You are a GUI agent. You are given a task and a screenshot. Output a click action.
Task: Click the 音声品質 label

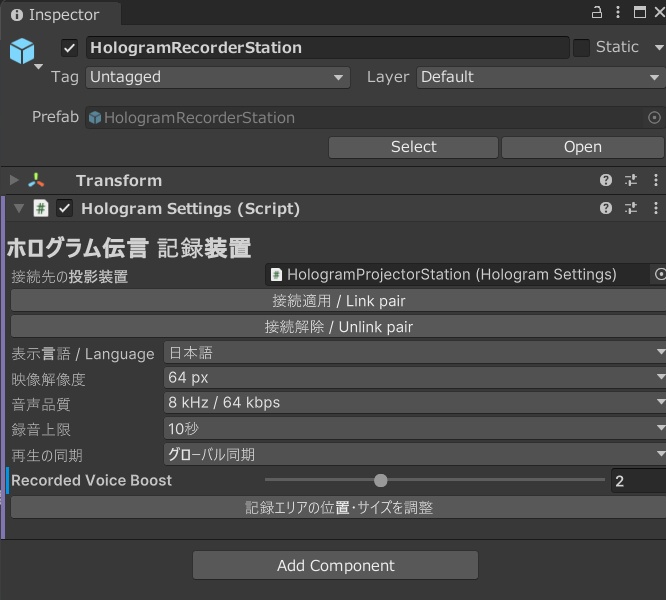pyautogui.click(x=41, y=404)
